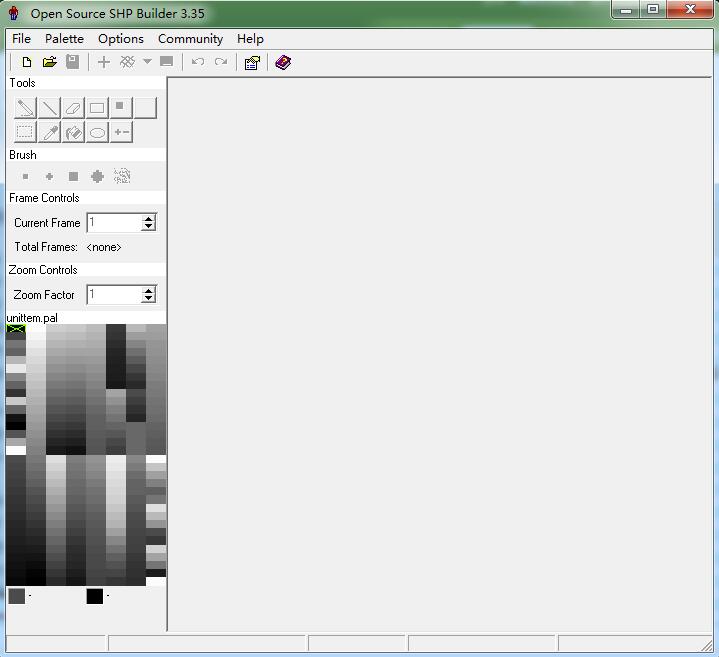Open Preferences from the toolbar icon
Viewport: 719px width, 657px height.
click(252, 62)
